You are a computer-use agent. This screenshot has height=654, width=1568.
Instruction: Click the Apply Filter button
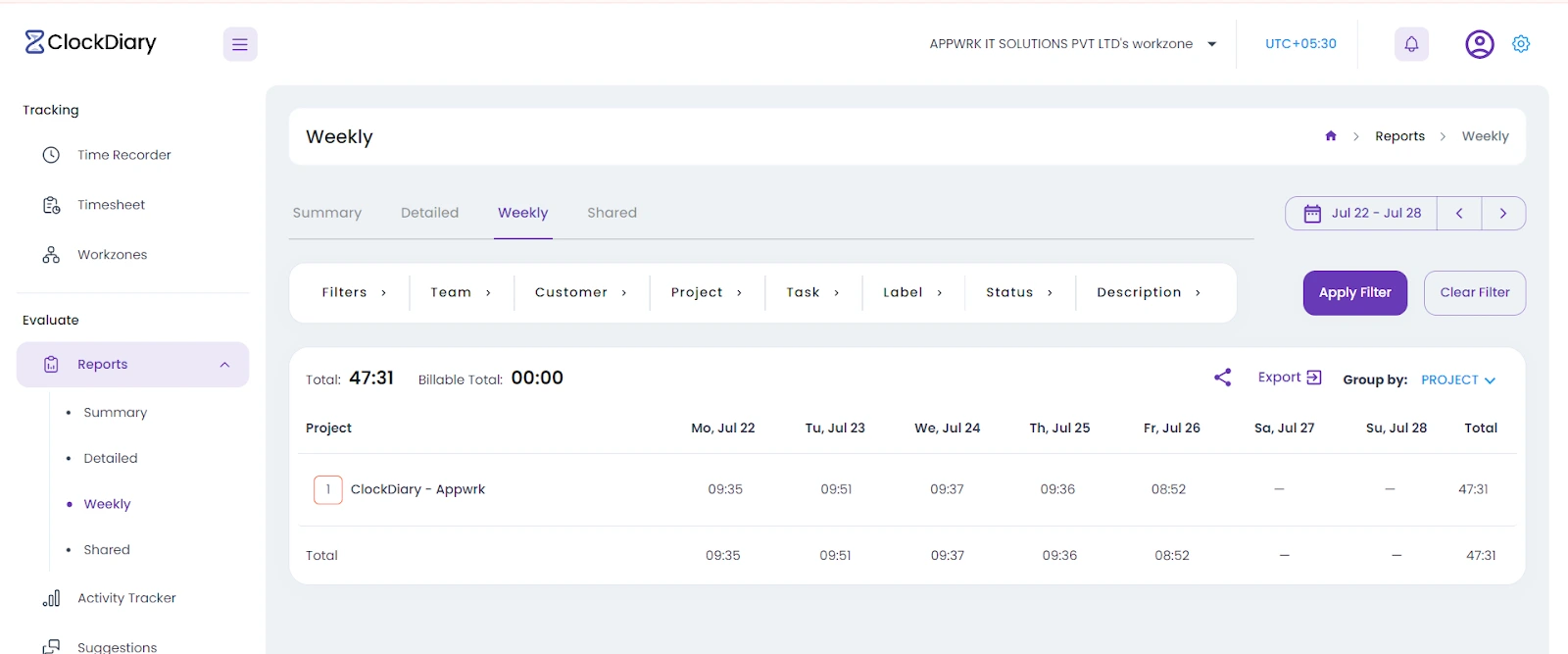1355,293
